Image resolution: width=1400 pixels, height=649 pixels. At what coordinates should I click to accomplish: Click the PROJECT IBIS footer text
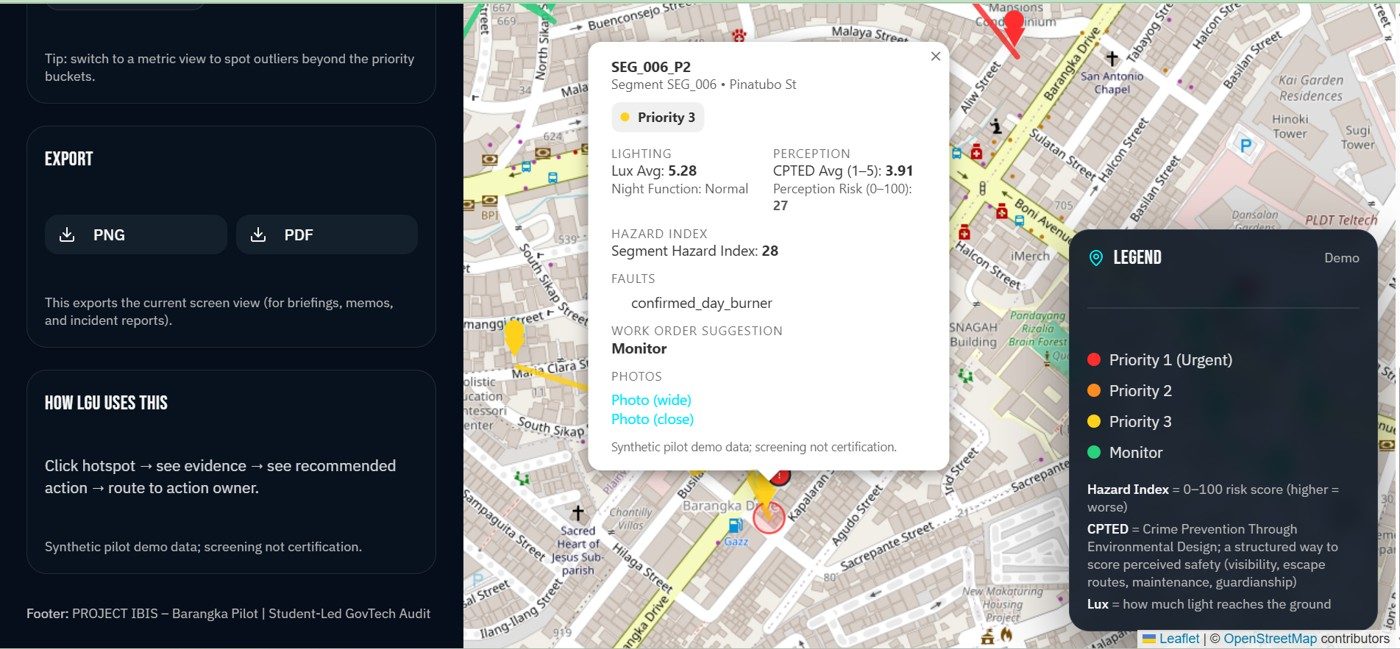coord(228,613)
